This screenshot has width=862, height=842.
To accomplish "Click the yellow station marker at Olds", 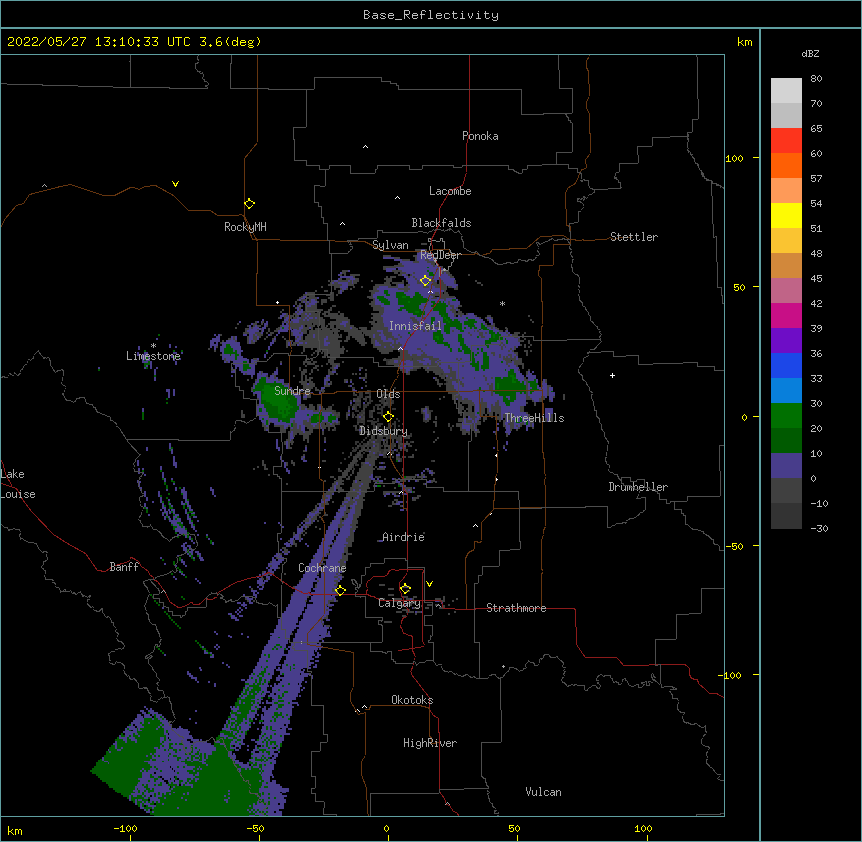I will click(388, 416).
